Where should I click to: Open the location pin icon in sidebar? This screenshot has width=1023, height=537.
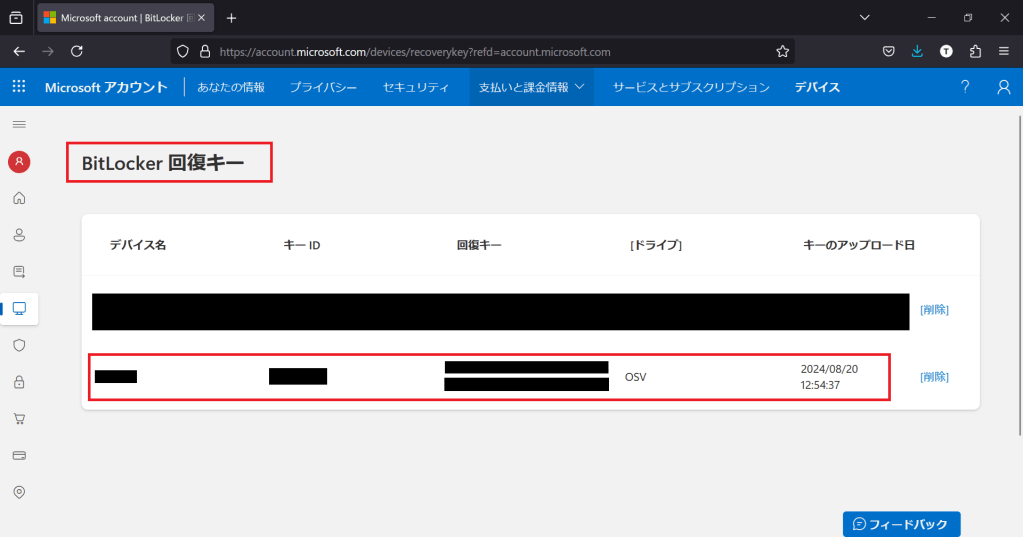tap(19, 492)
